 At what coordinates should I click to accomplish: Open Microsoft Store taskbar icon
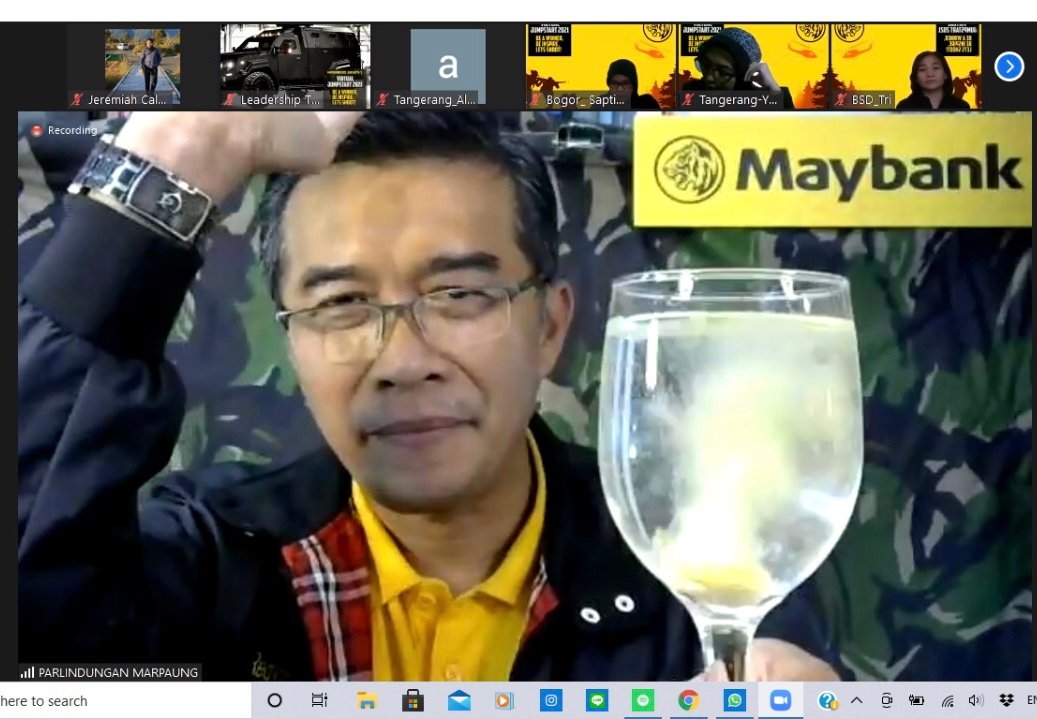point(413,701)
